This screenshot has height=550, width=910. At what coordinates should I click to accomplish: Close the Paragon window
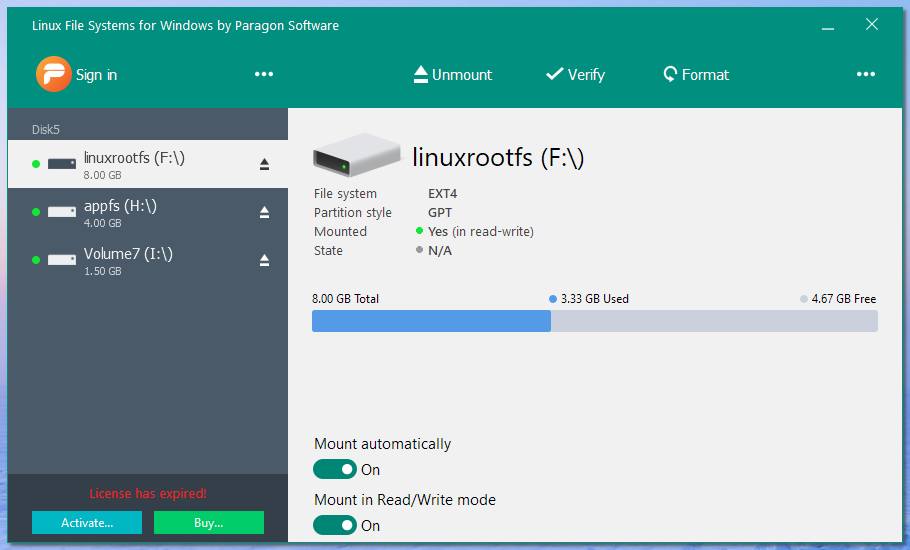[x=872, y=24]
